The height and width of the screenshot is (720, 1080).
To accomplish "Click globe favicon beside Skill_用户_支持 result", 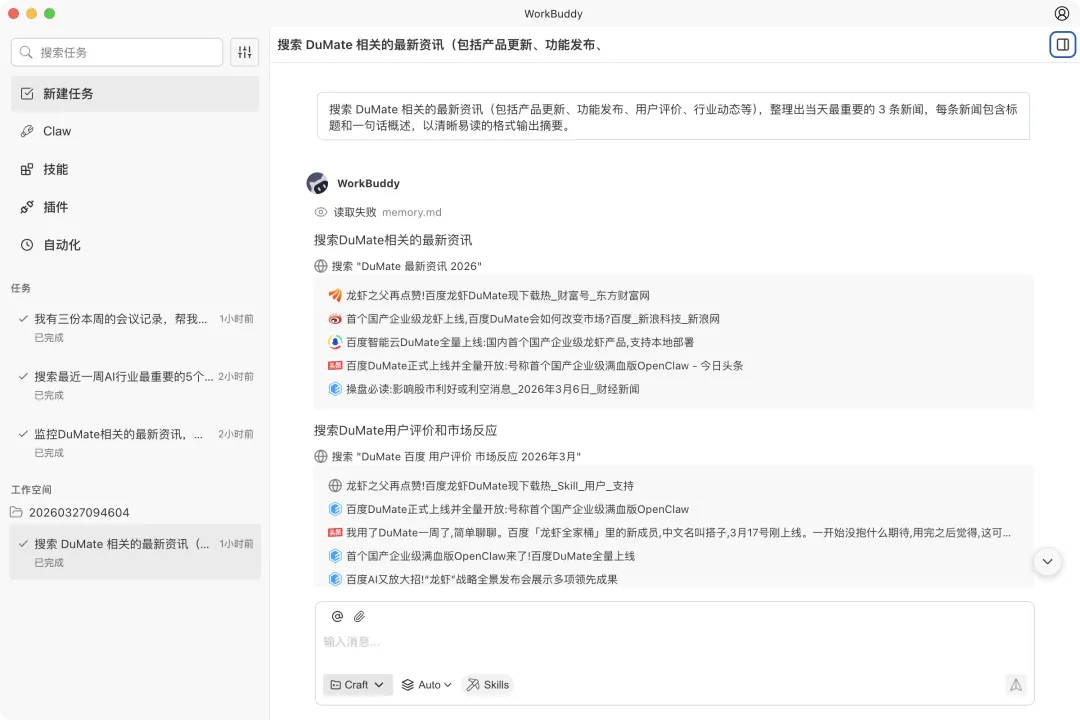I will (x=335, y=486).
